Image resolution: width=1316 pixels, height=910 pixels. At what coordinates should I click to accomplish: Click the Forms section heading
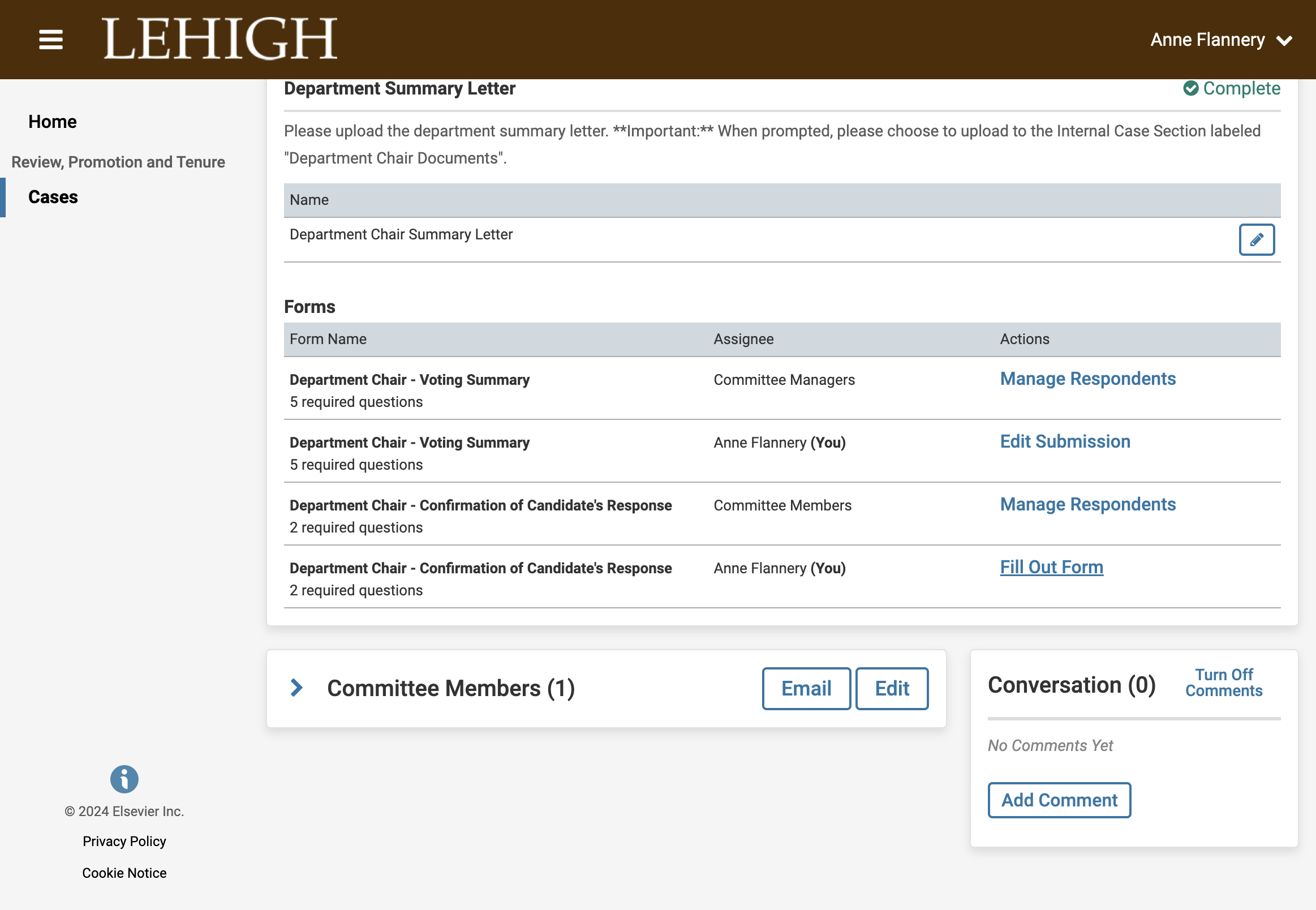click(x=309, y=307)
